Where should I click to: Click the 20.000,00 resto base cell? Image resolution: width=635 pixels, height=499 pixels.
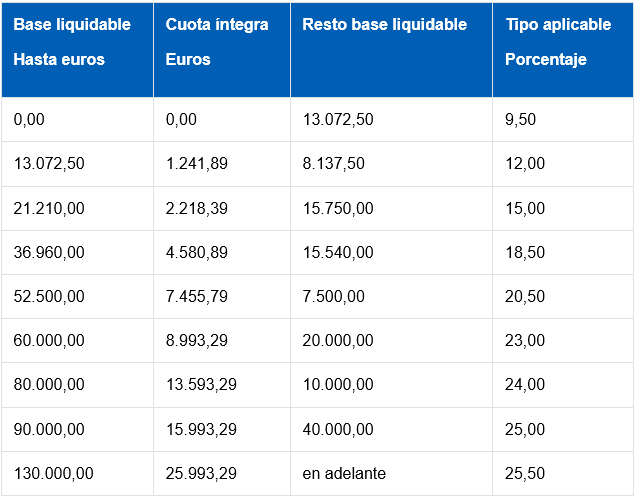coord(338,340)
